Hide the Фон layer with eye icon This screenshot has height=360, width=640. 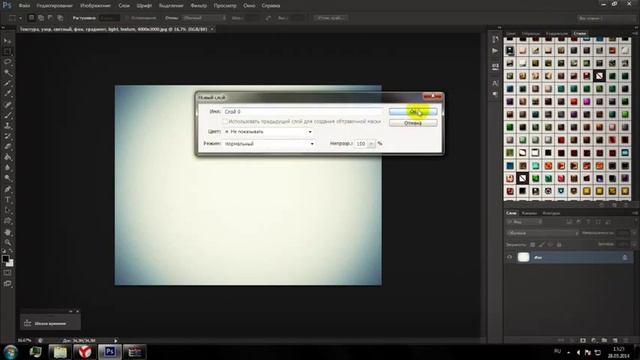509,257
